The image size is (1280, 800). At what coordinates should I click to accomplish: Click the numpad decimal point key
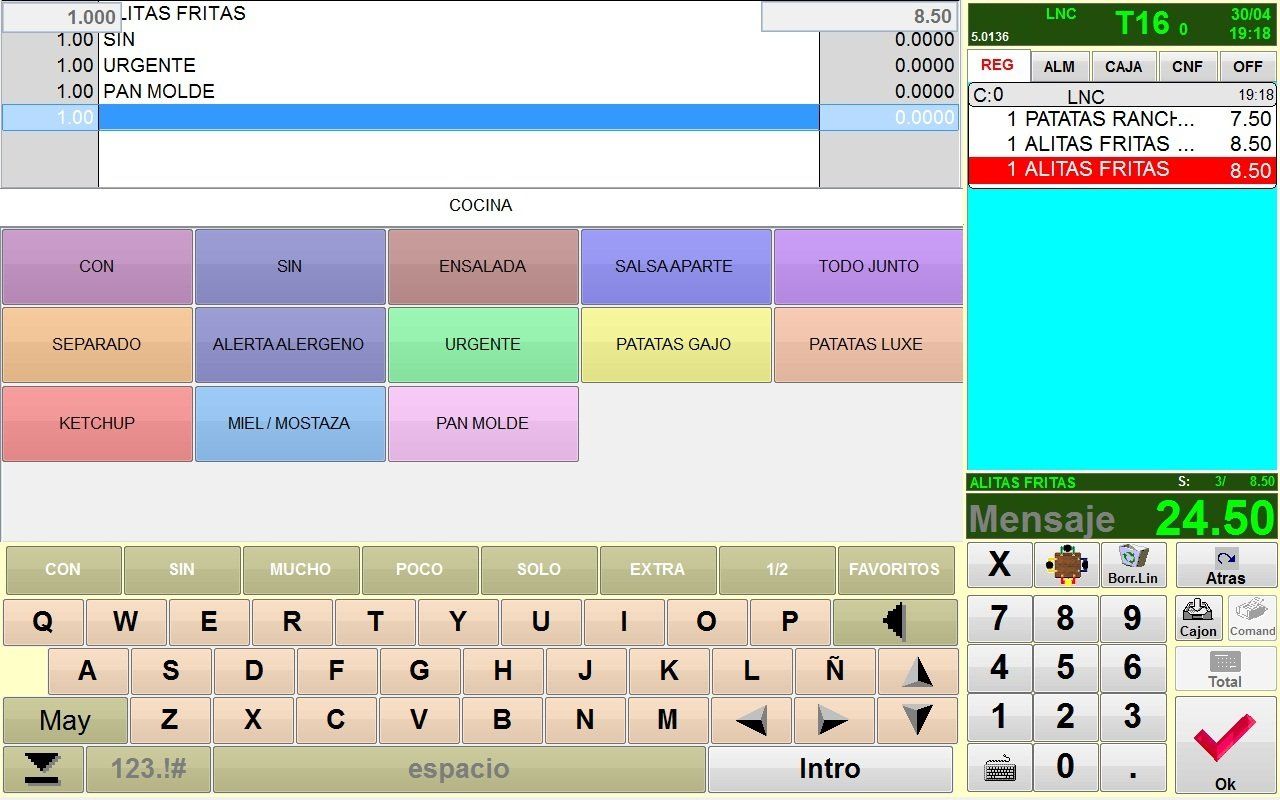pyautogui.click(x=1133, y=768)
